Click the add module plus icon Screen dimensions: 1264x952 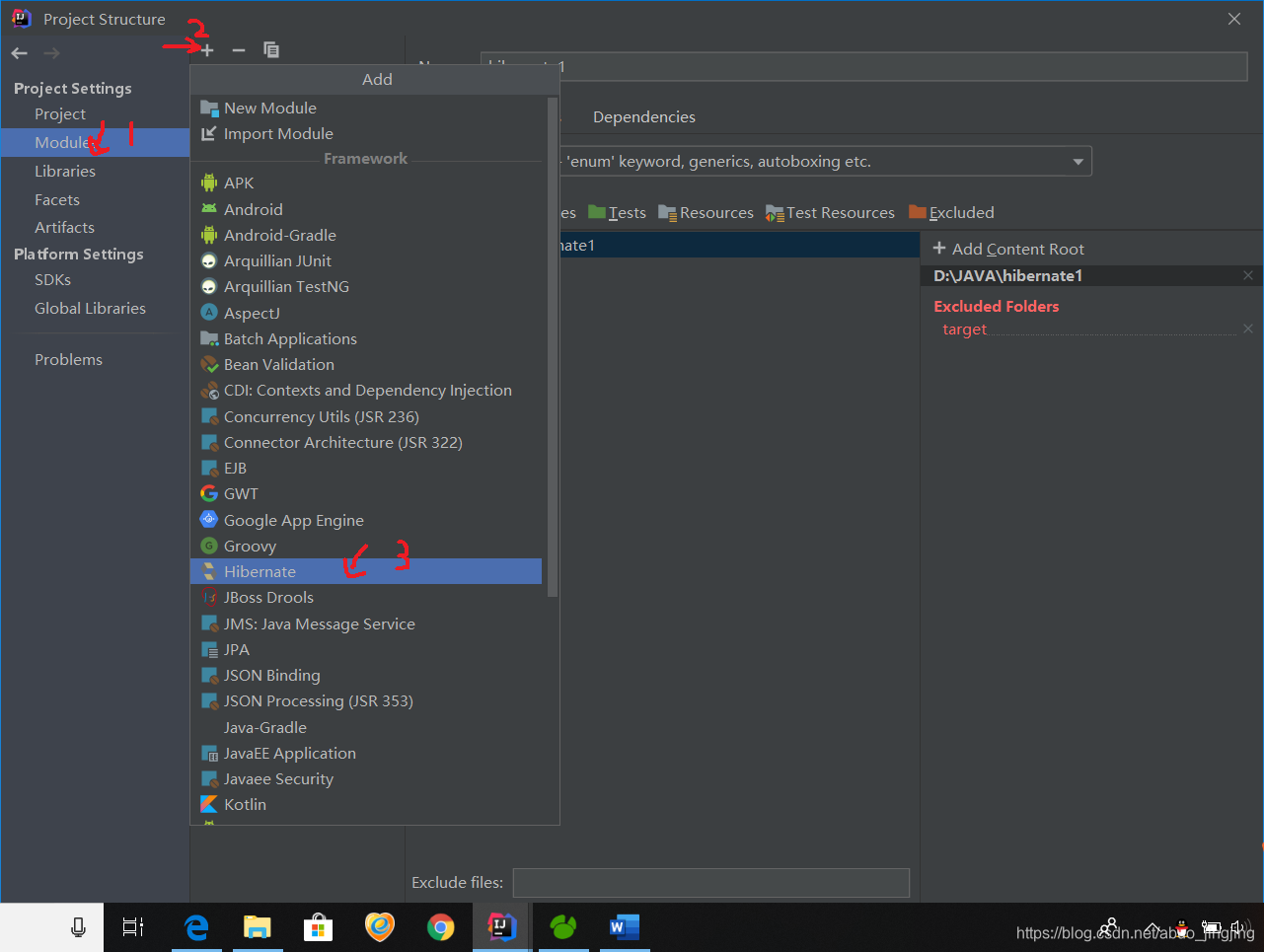tap(207, 50)
